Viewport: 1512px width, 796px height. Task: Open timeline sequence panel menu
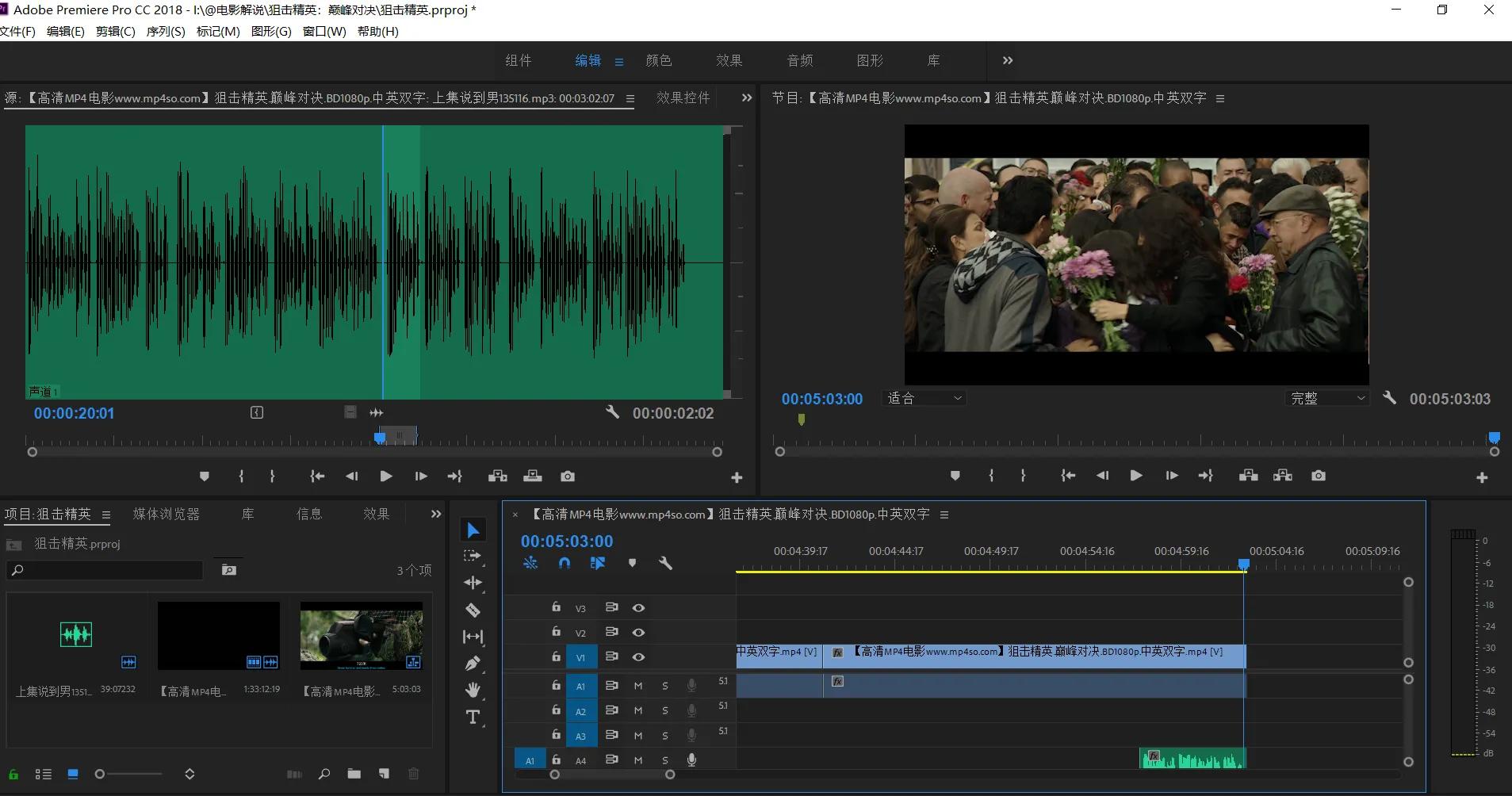point(944,515)
